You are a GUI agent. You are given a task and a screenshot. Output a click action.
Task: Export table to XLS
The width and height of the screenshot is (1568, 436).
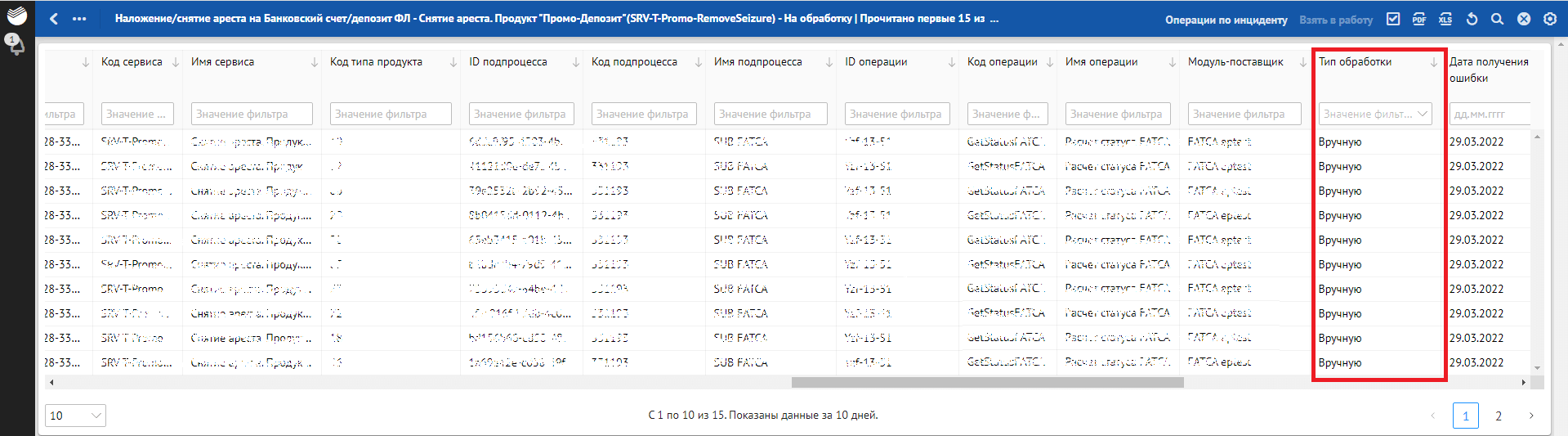(1445, 19)
